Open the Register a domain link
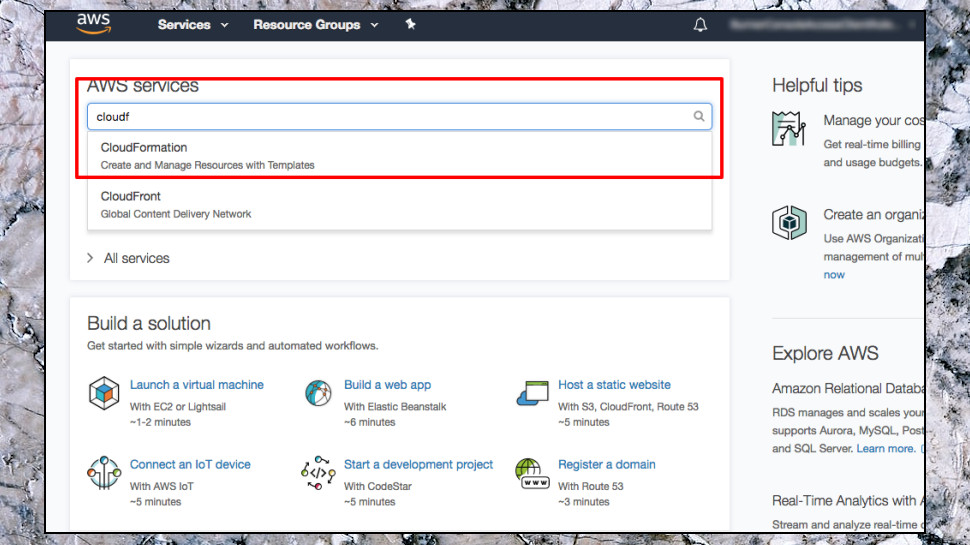970x545 pixels. coord(606,465)
